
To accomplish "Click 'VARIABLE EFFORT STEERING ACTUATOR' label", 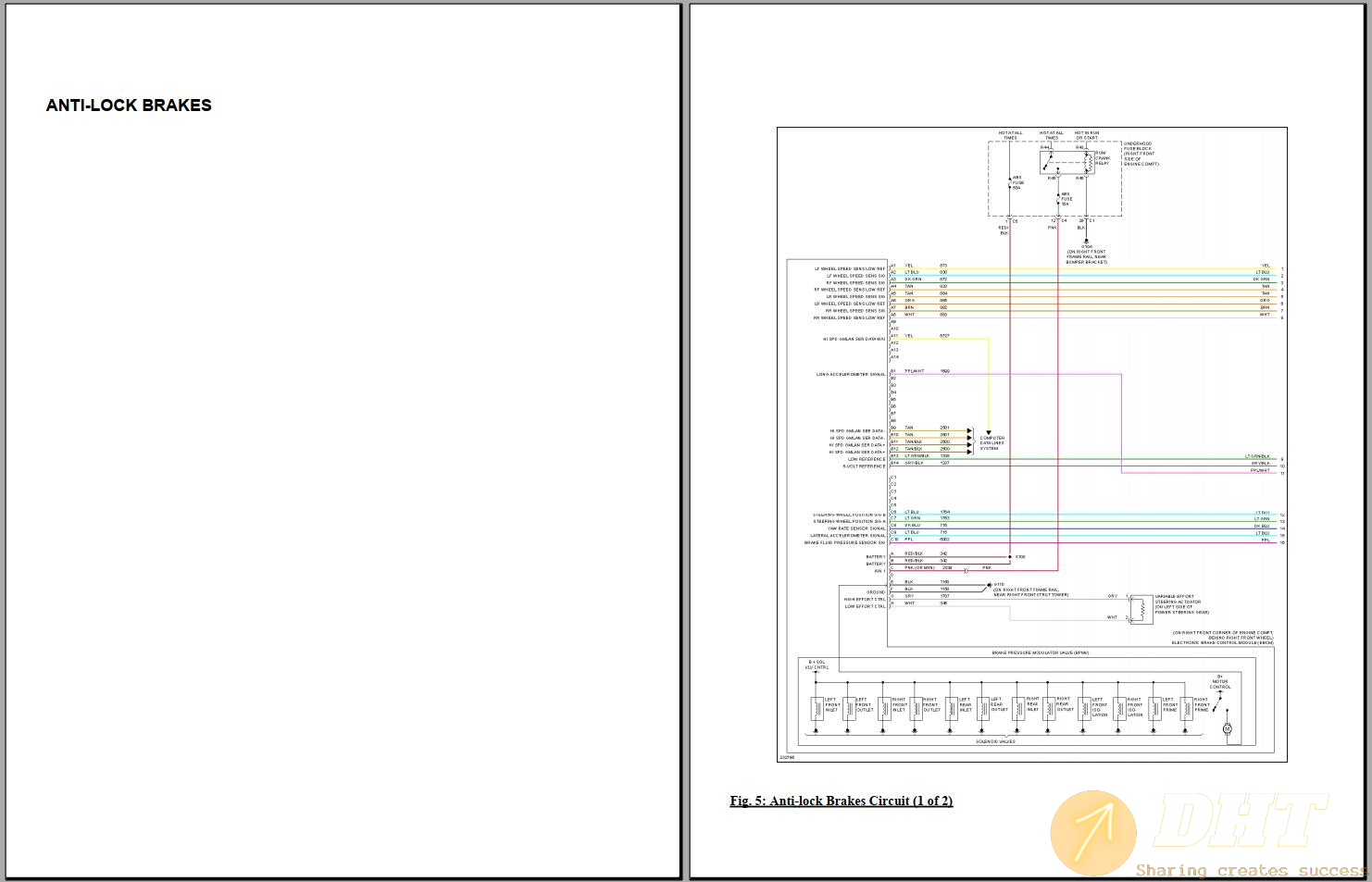I will [1181, 604].
